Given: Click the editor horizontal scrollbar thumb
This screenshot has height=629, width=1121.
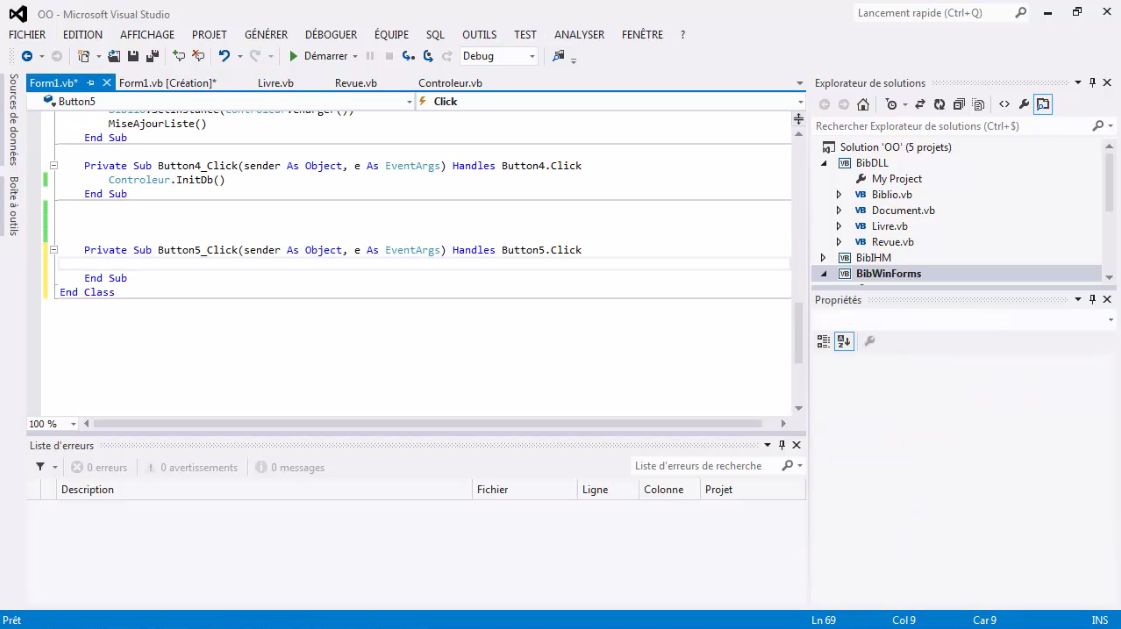Looking at the screenshot, I should click(428, 424).
